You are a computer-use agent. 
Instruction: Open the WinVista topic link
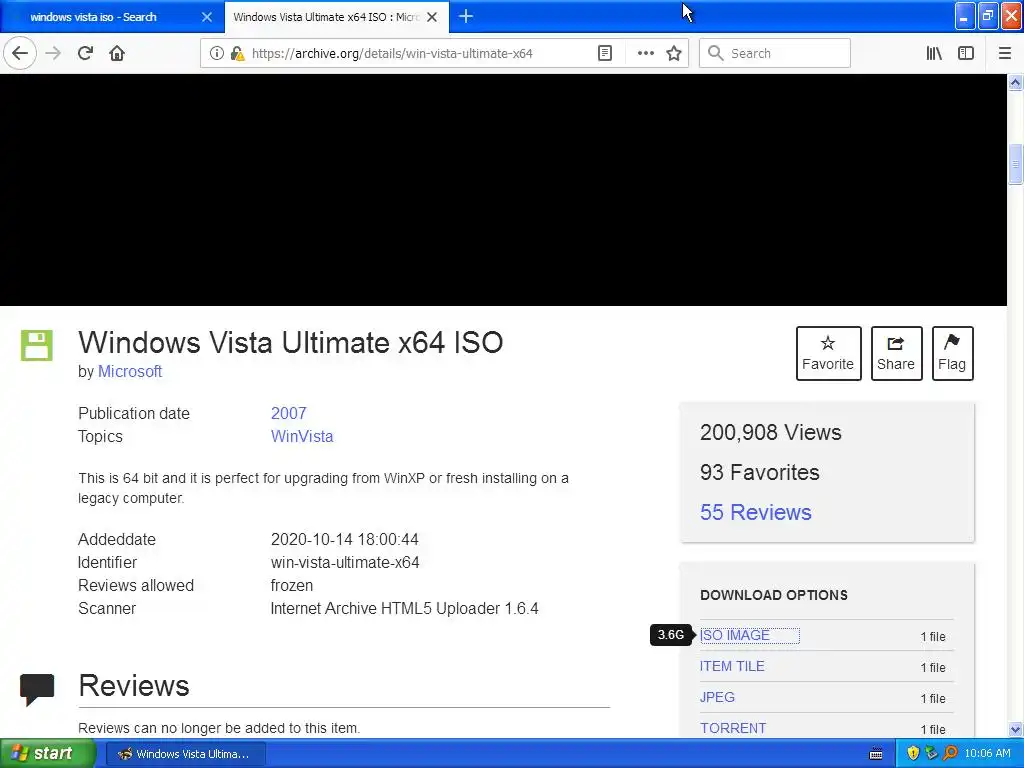[x=302, y=436]
